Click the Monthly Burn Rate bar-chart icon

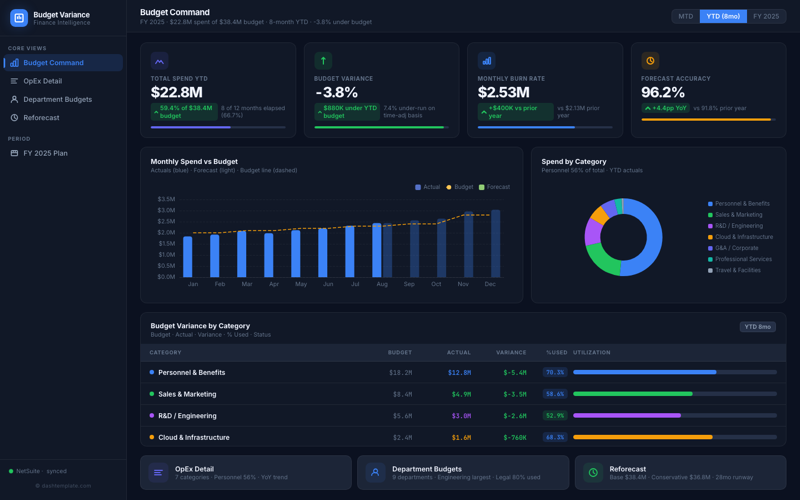click(486, 61)
